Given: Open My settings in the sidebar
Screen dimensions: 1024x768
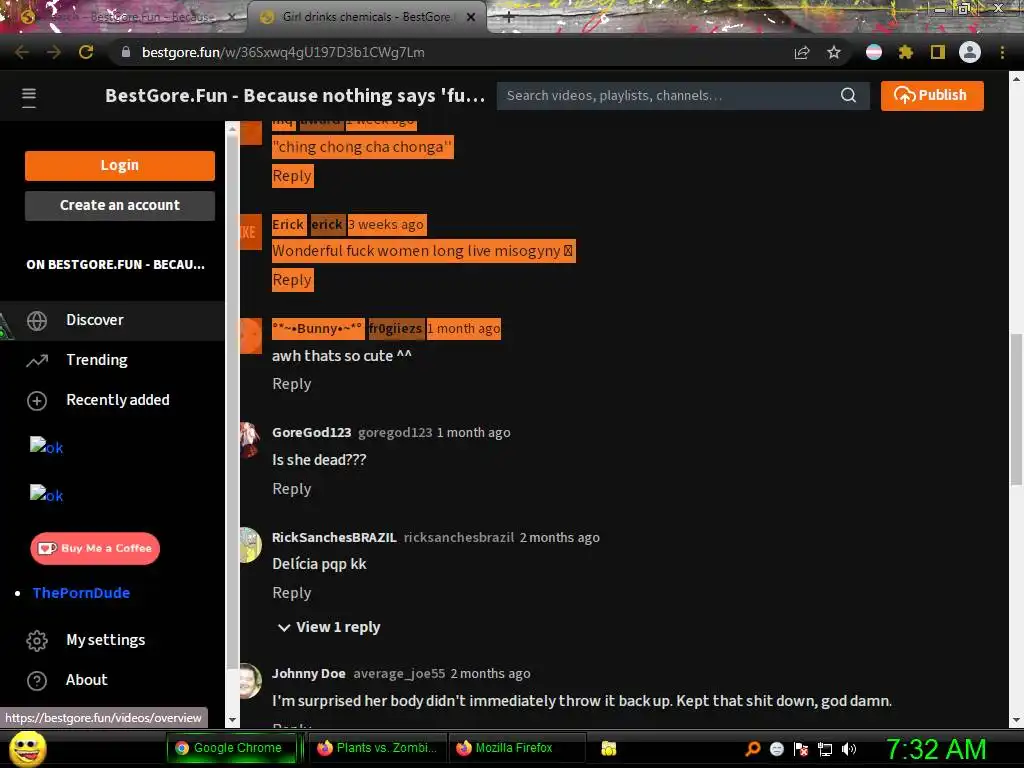Looking at the screenshot, I should [x=112, y=640].
